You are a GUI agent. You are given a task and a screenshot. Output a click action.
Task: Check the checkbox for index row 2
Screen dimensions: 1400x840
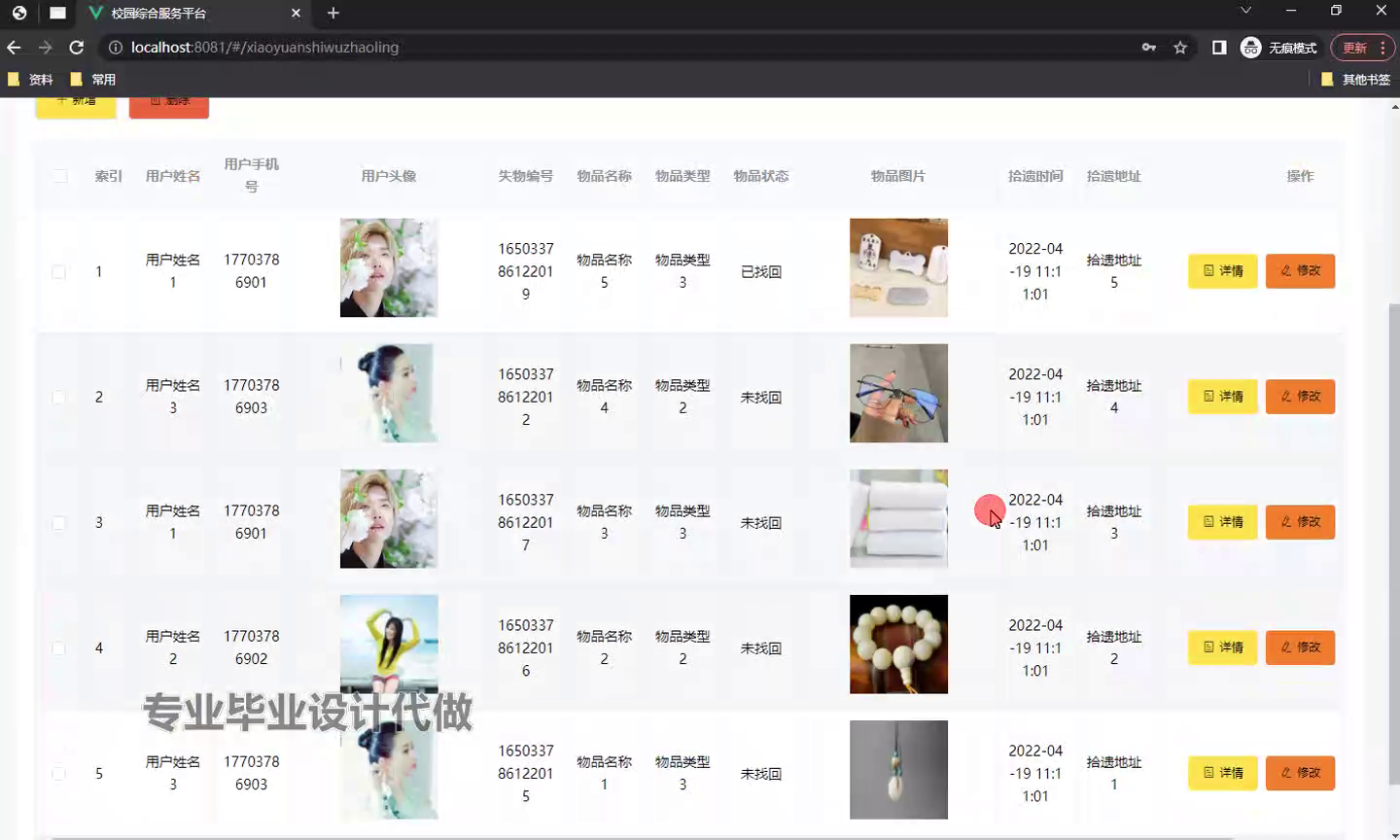click(58, 397)
